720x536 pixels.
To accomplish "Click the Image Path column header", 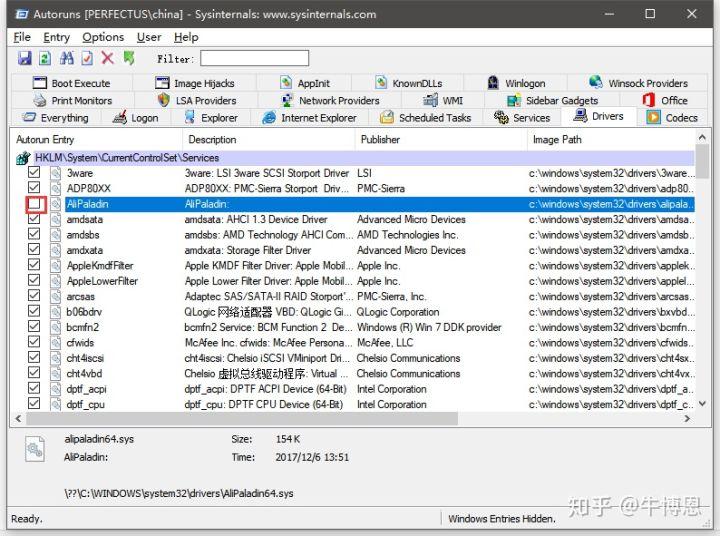I will [x=612, y=140].
